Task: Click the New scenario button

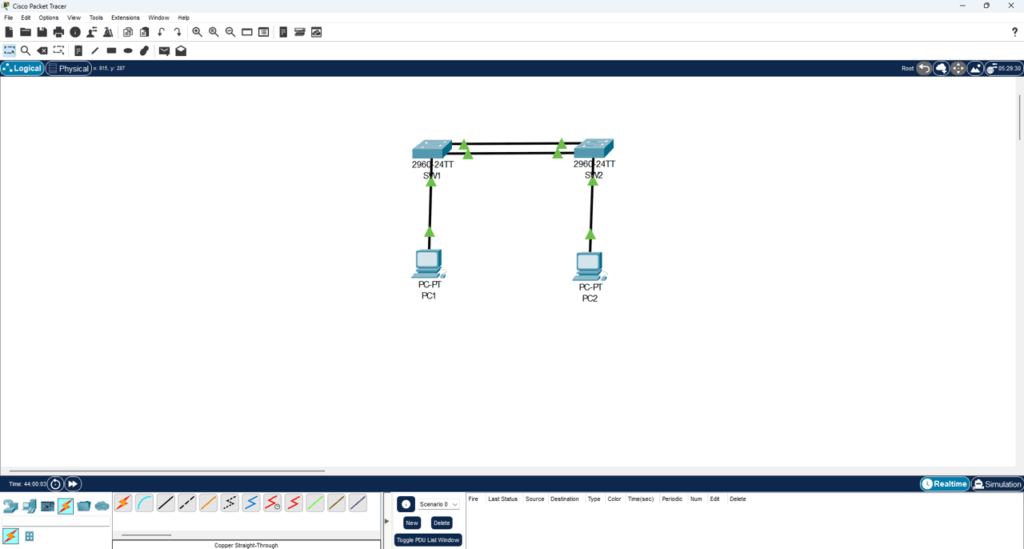Action: (x=411, y=522)
